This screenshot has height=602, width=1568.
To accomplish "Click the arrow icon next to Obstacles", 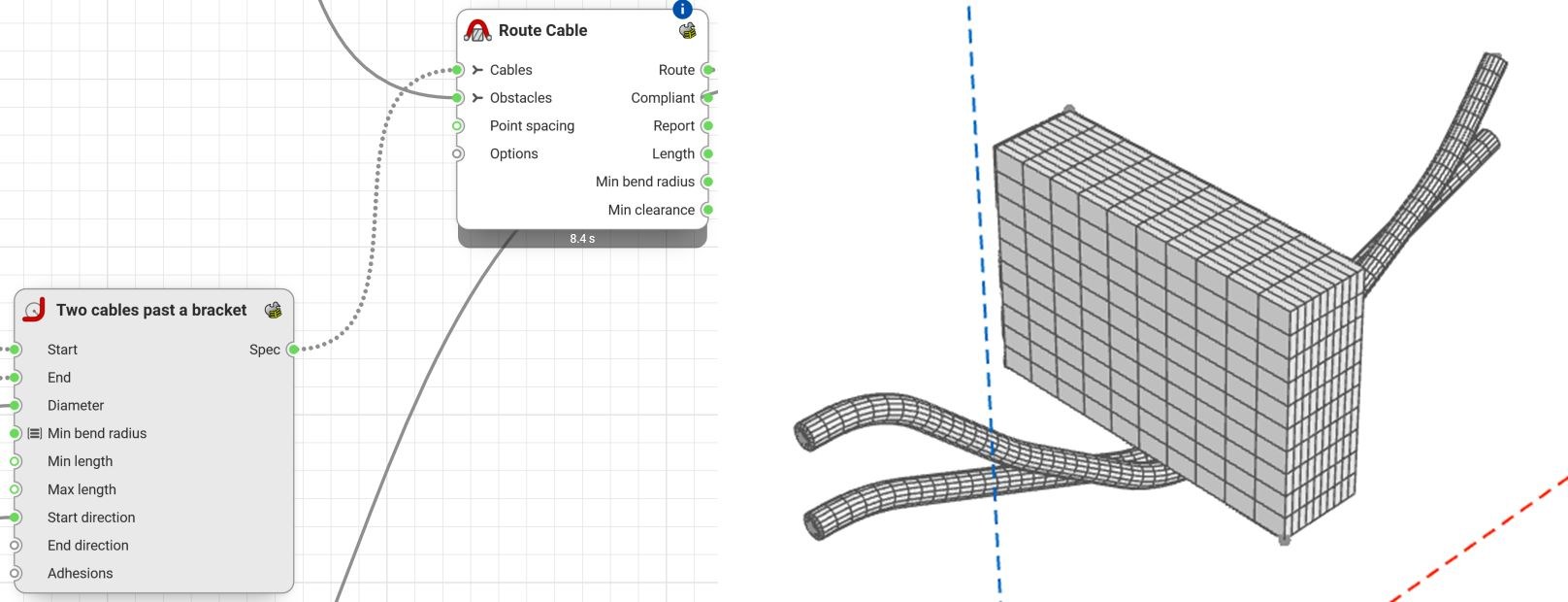I will (x=477, y=98).
